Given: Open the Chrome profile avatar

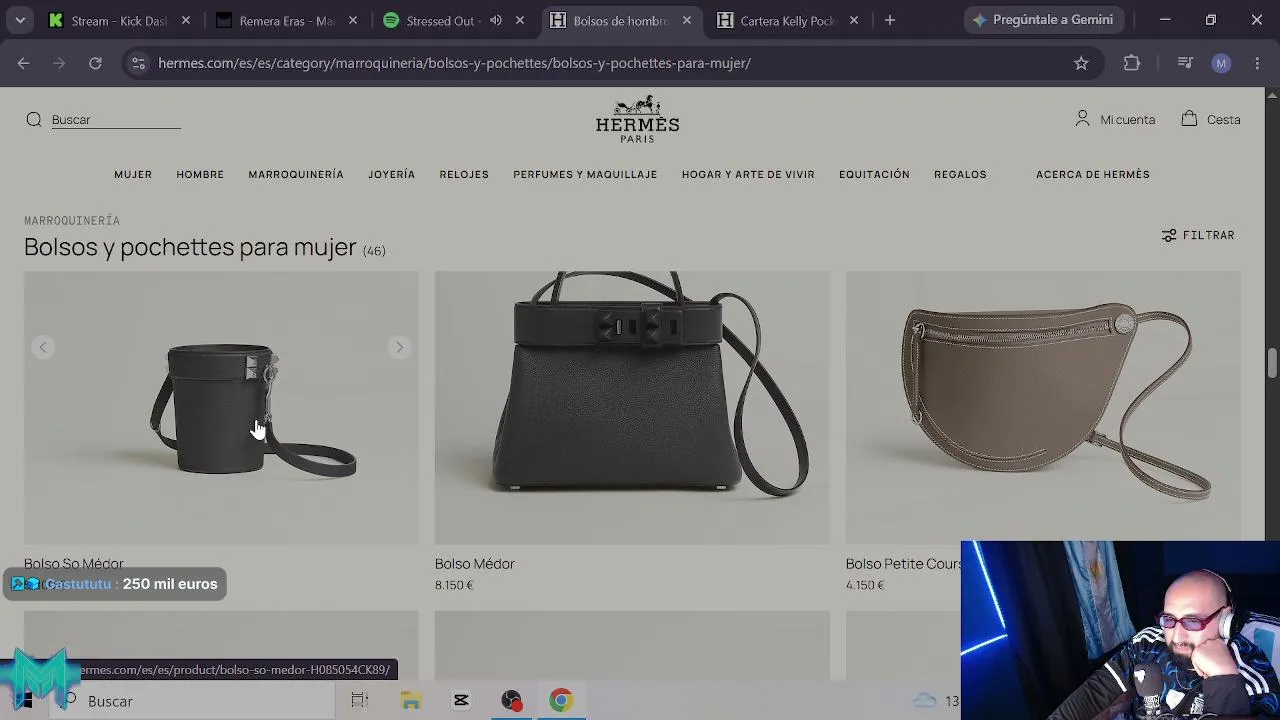Looking at the screenshot, I should [1221, 63].
